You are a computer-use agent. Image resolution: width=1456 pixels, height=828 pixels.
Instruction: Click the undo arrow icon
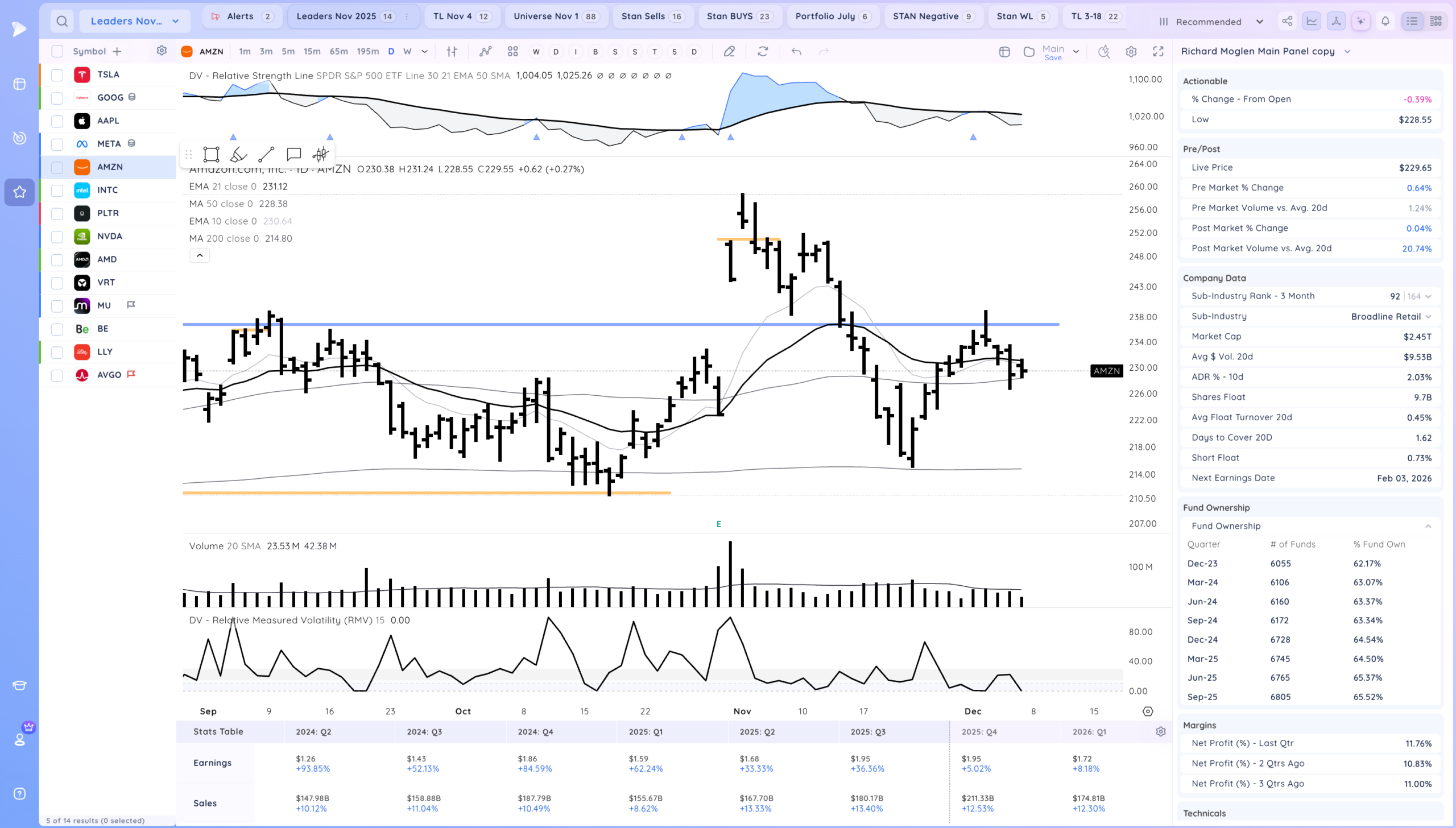coord(796,51)
